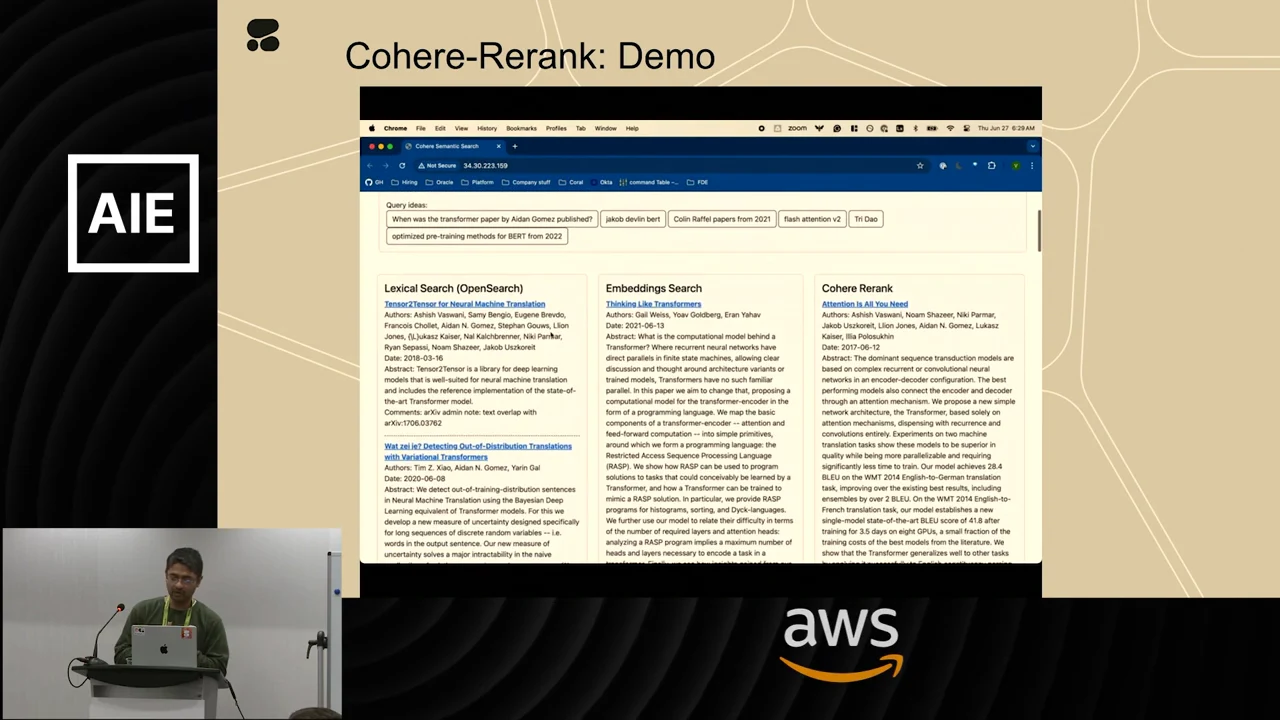The height and width of the screenshot is (720, 1280).
Task: Click the 'Date: 2018-03-16' text
Action: (414, 358)
